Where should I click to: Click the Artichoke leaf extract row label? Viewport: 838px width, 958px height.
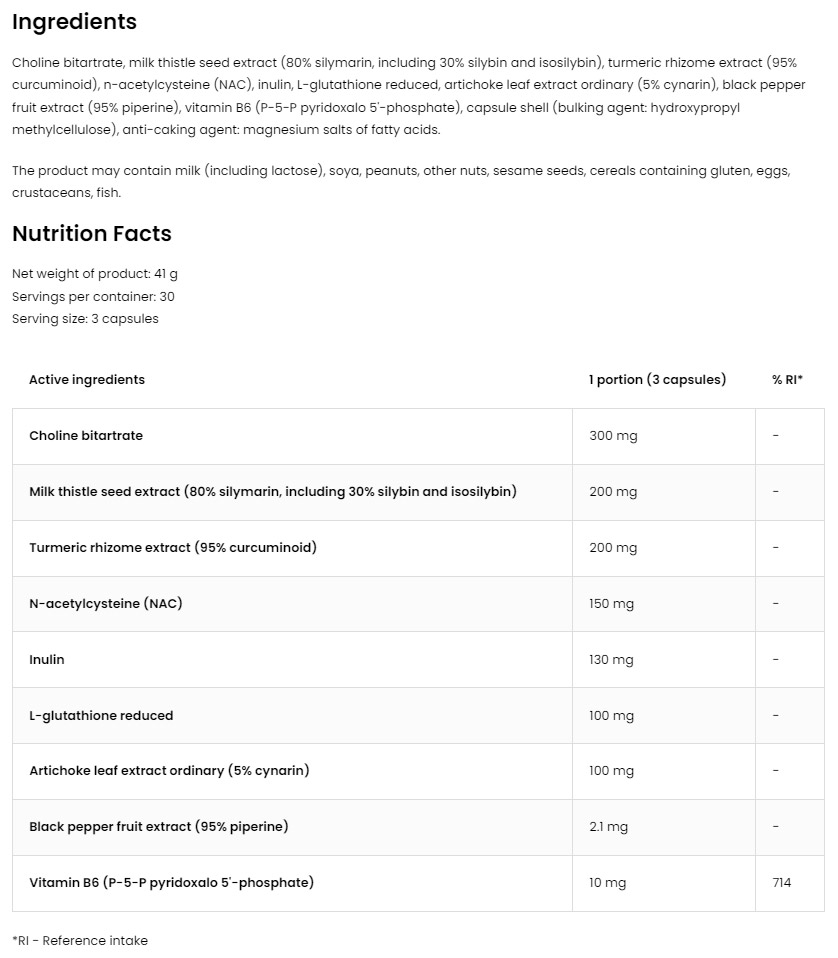pyautogui.click(x=169, y=770)
